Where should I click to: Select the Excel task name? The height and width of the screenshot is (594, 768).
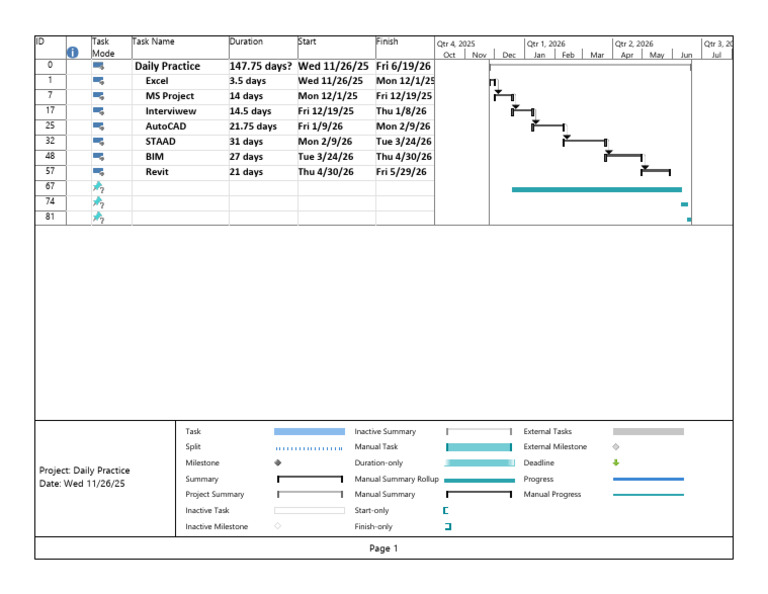[157, 81]
